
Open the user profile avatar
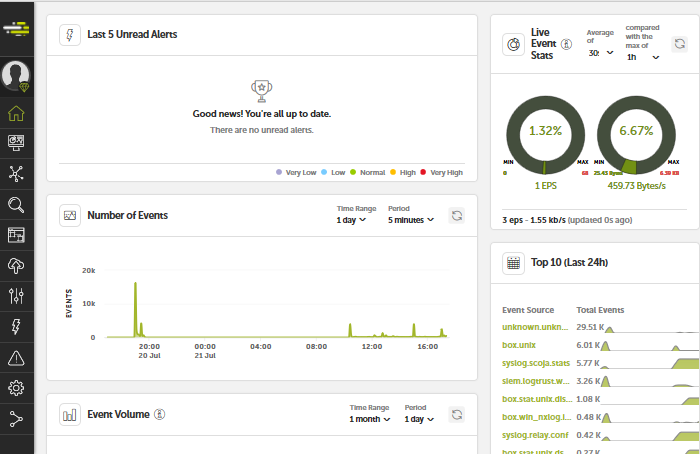(16, 74)
